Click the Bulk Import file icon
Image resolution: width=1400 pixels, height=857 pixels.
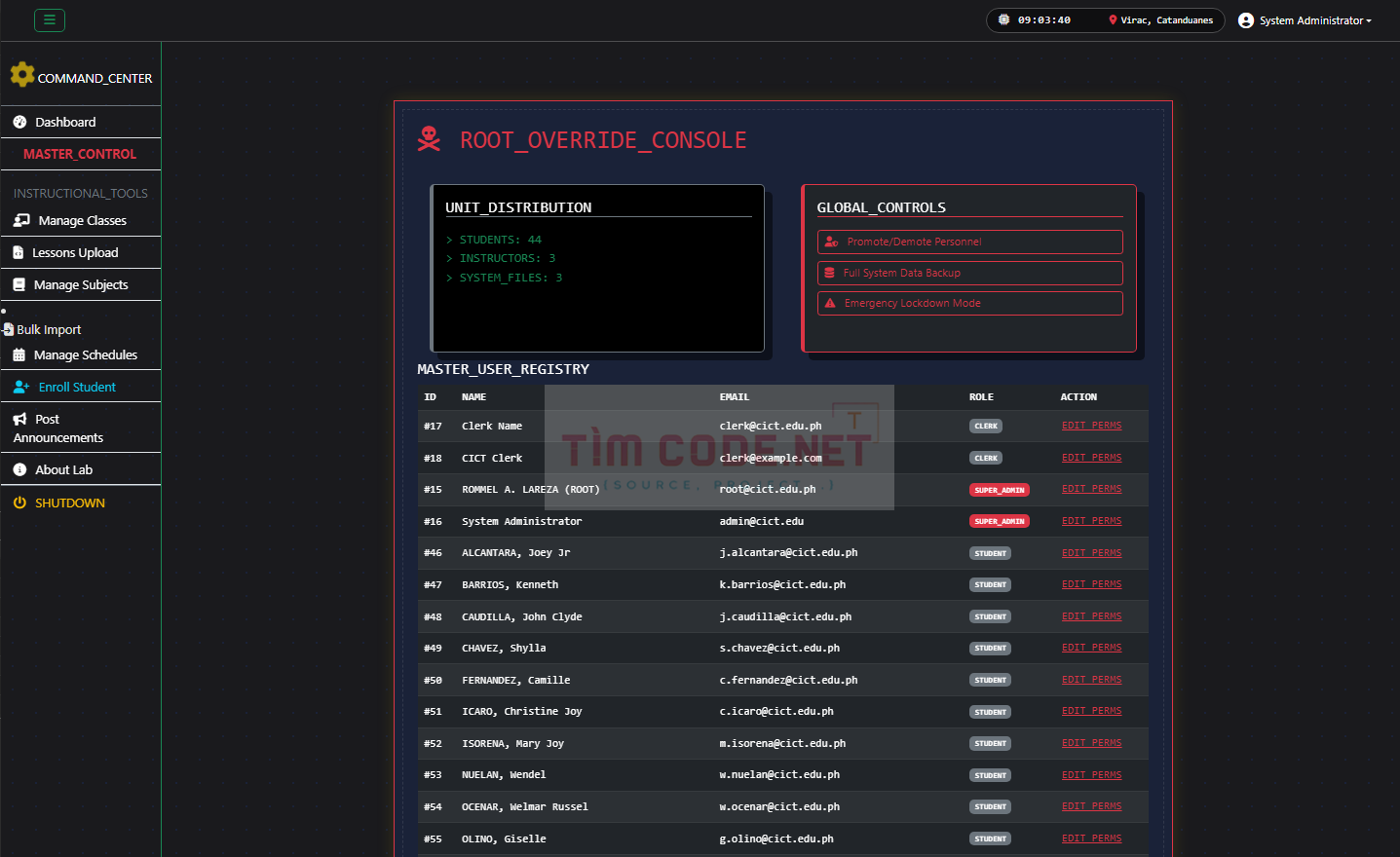tap(9, 329)
